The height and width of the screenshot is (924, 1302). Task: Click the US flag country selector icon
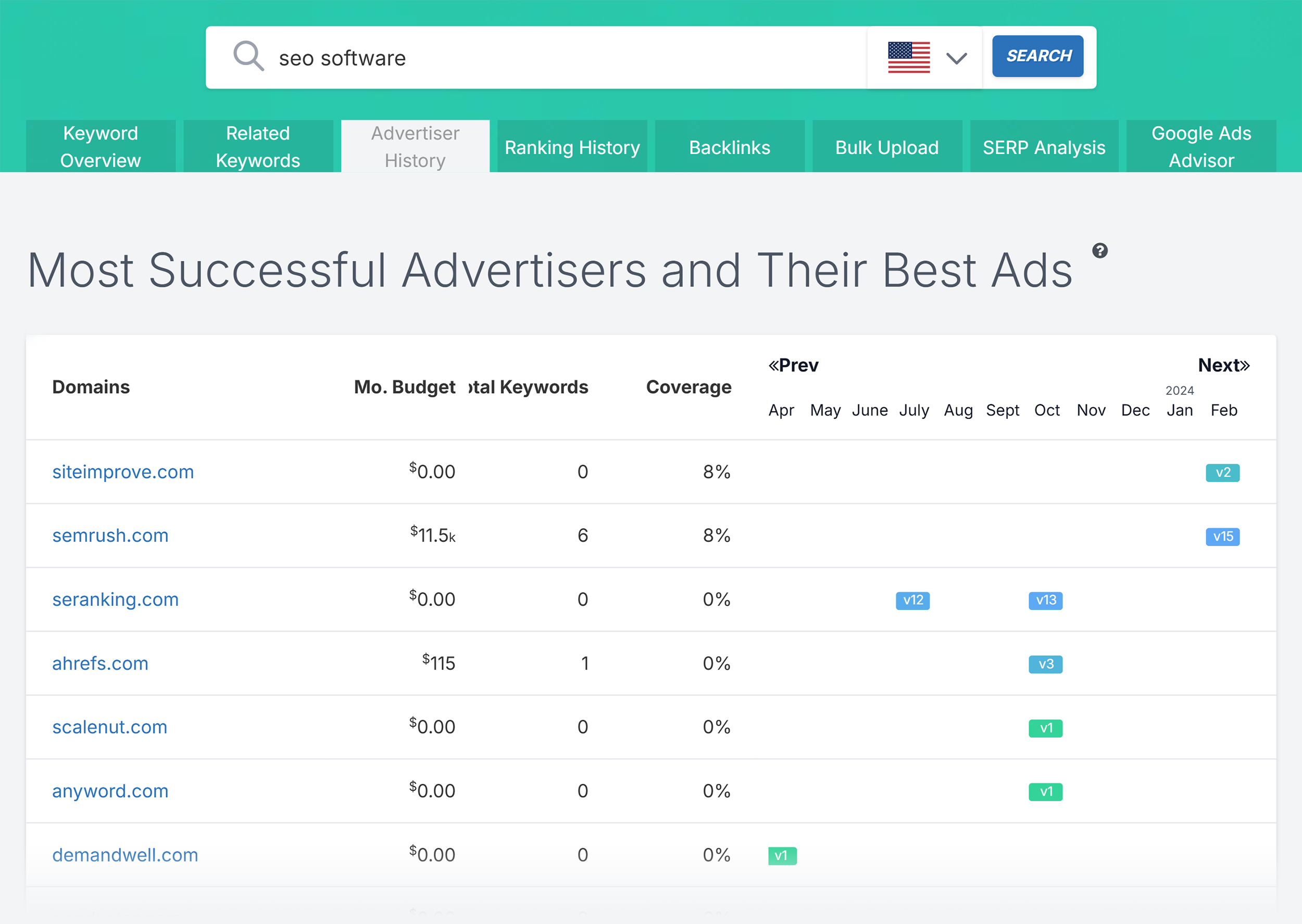pos(909,57)
